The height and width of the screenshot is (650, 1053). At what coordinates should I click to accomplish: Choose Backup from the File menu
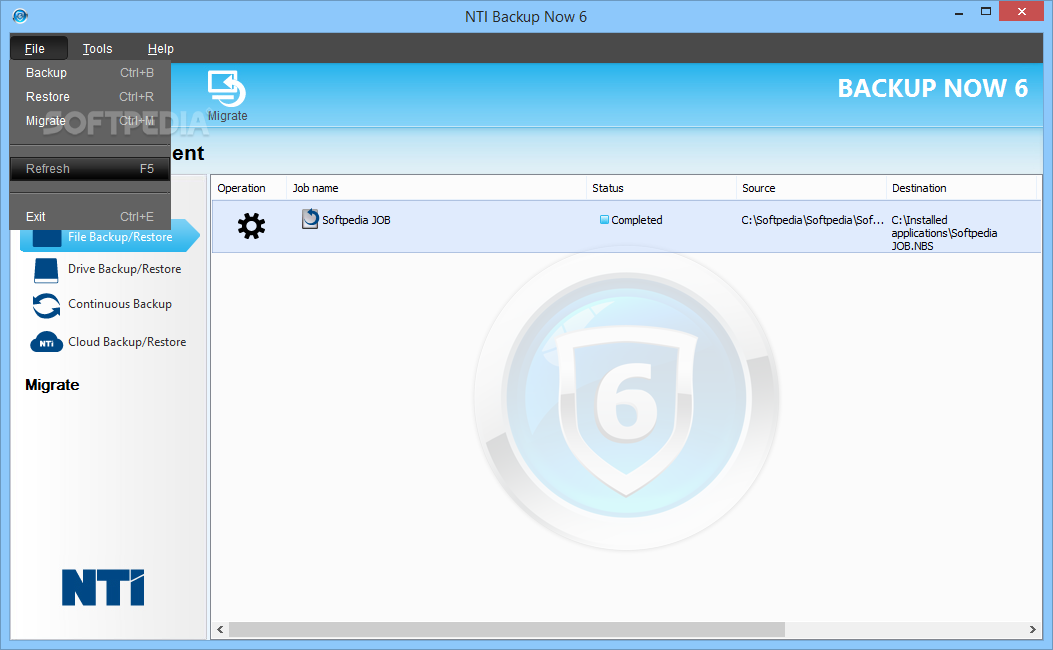(x=90, y=73)
